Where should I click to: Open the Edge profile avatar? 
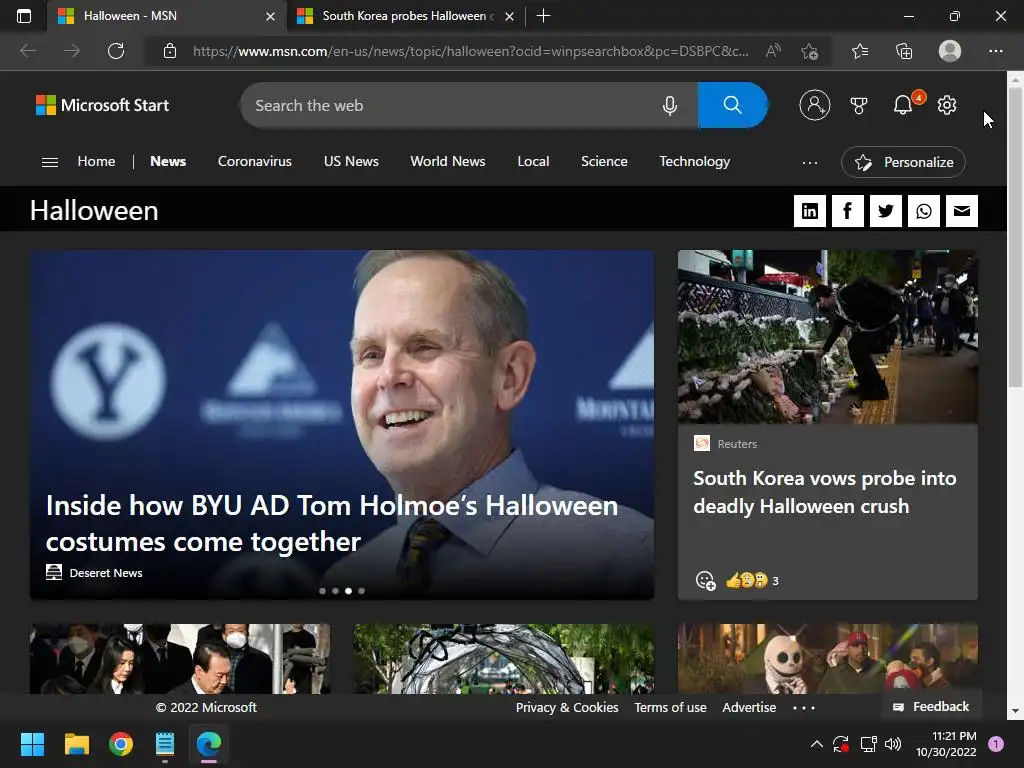tap(950, 51)
